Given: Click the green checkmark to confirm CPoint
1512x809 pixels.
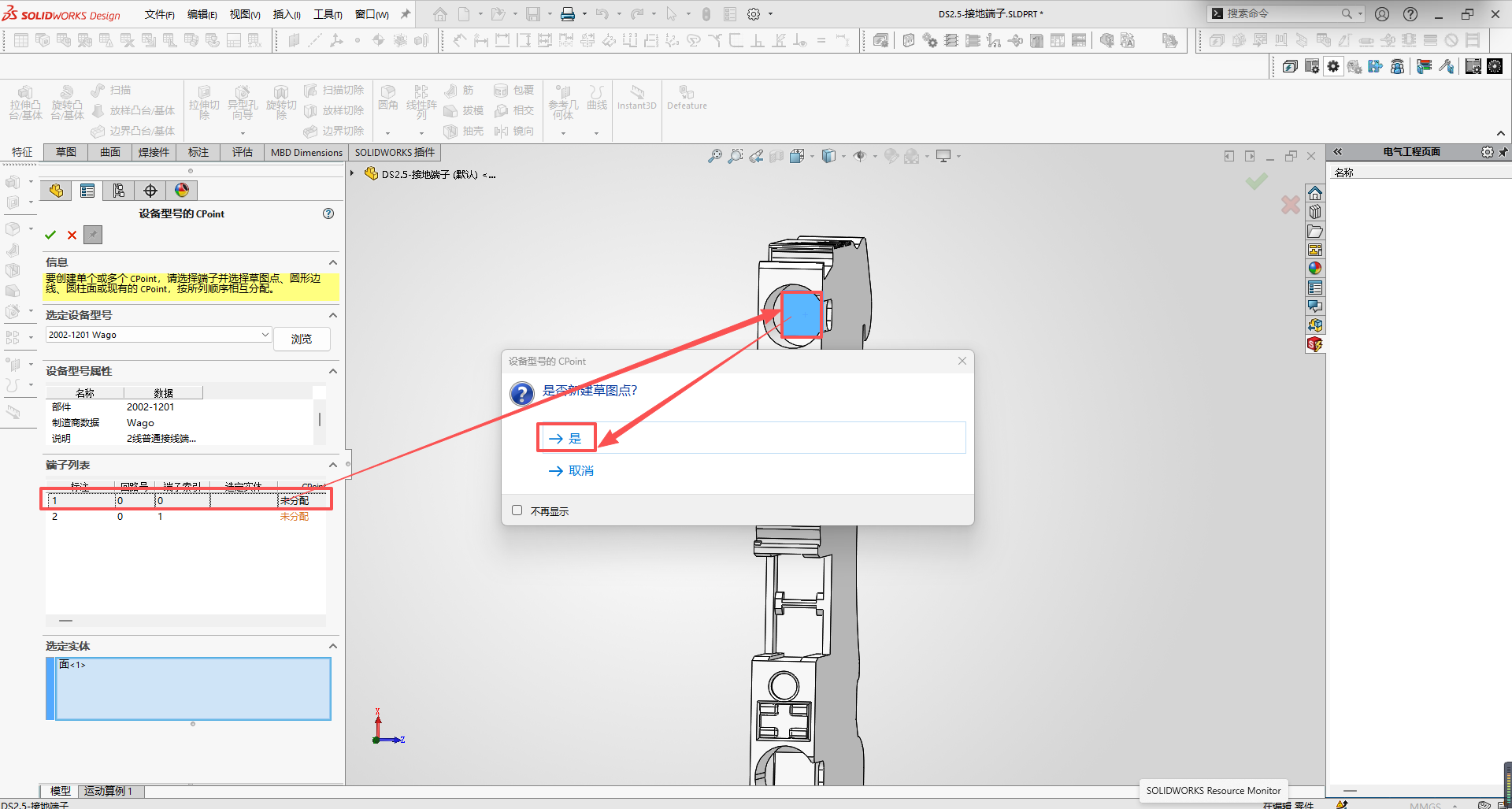Looking at the screenshot, I should [x=50, y=235].
